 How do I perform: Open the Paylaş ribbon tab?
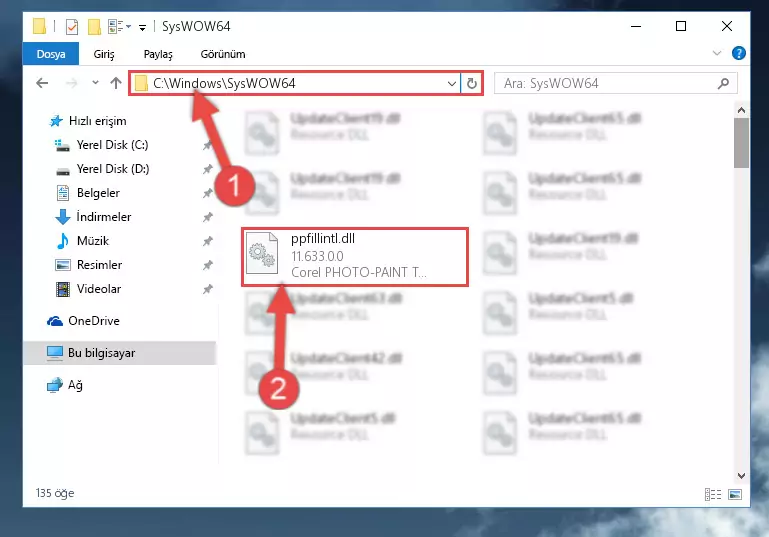click(x=158, y=54)
